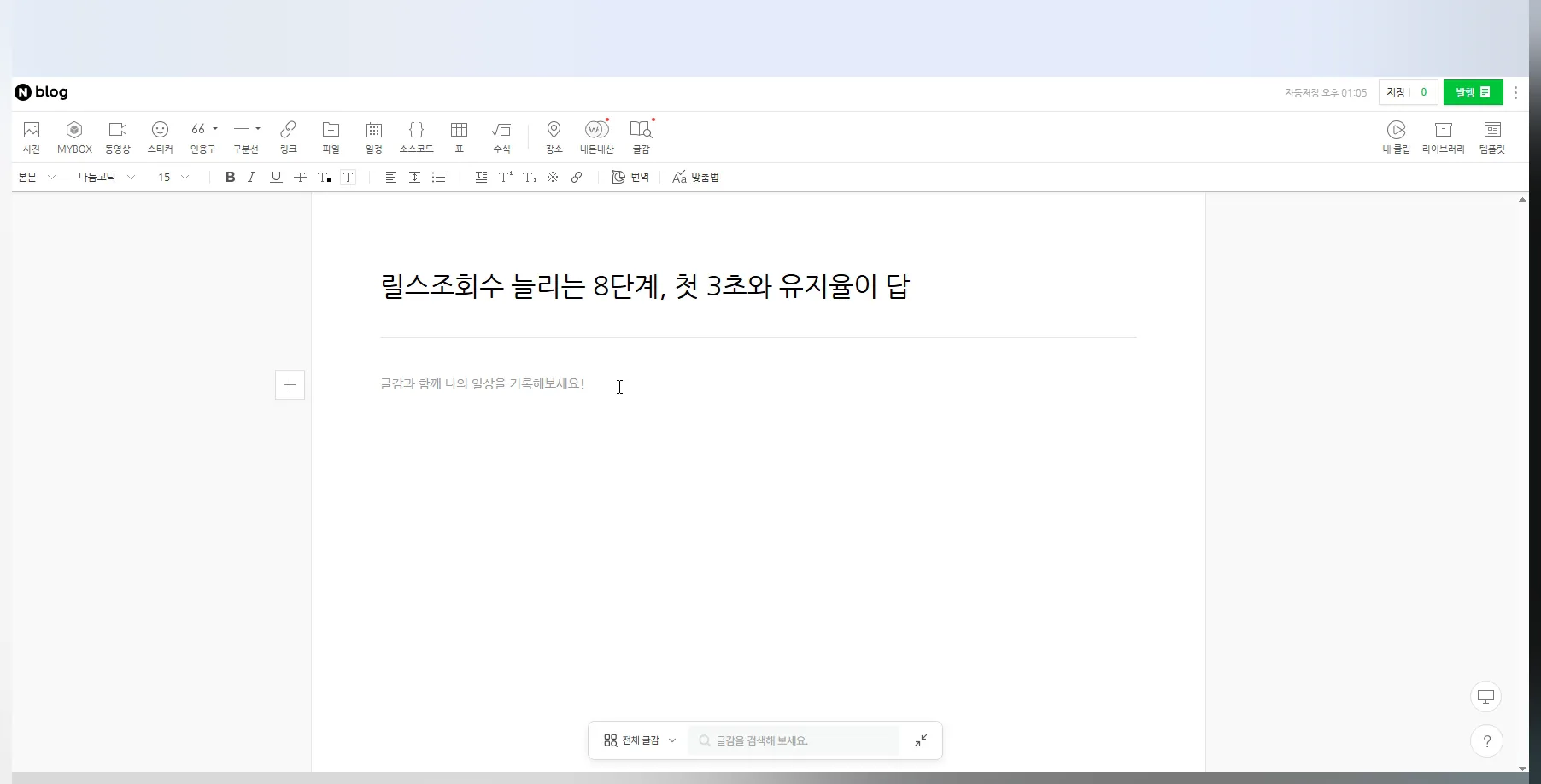This screenshot has height=784, width=1541.
Task: Open the text color picker
Action: [x=324, y=177]
